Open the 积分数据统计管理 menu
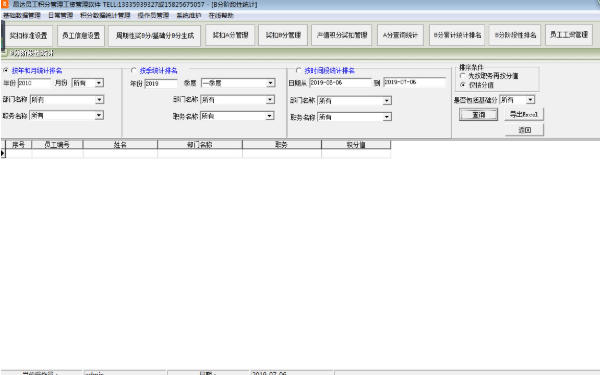Viewport: 600px width, 375px height. (105, 15)
